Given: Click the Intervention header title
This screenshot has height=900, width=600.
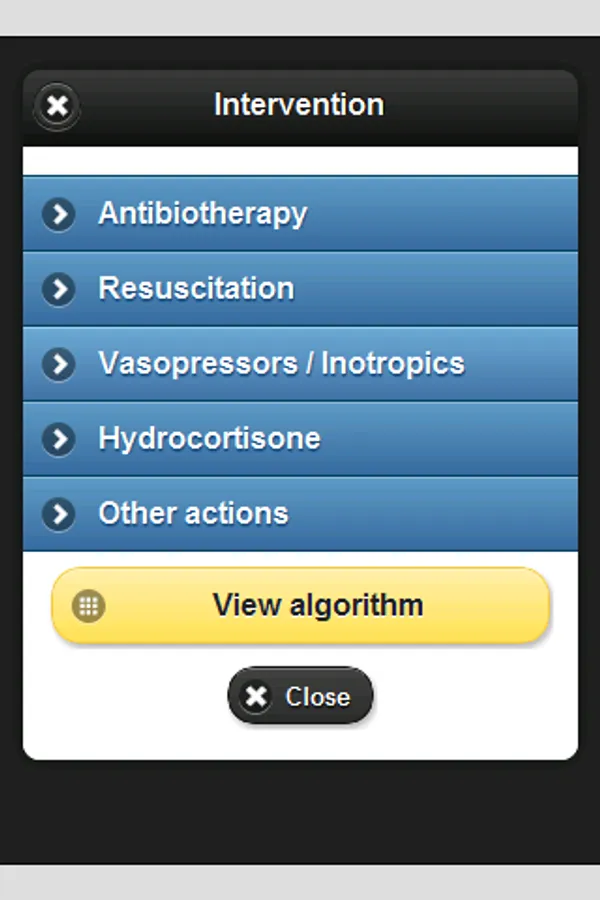Looking at the screenshot, I should point(298,105).
